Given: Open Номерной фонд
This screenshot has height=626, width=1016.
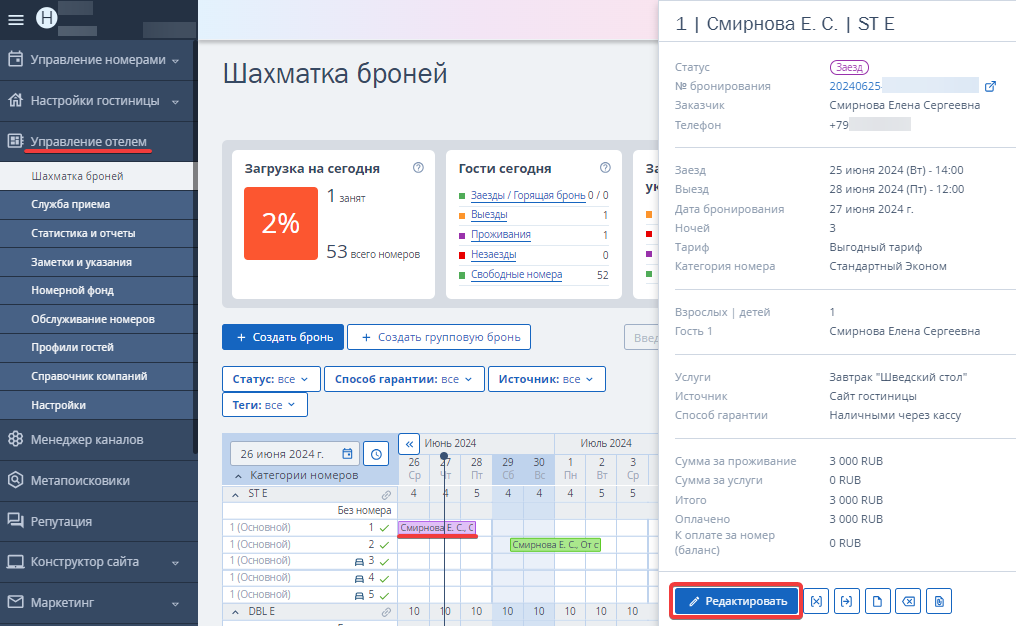Looking at the screenshot, I should [97, 290].
